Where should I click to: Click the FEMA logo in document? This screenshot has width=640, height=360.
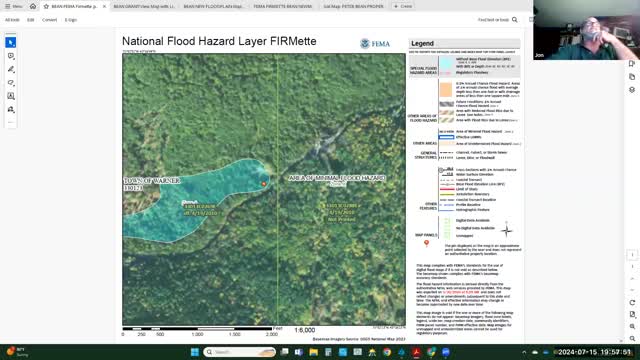tap(375, 44)
